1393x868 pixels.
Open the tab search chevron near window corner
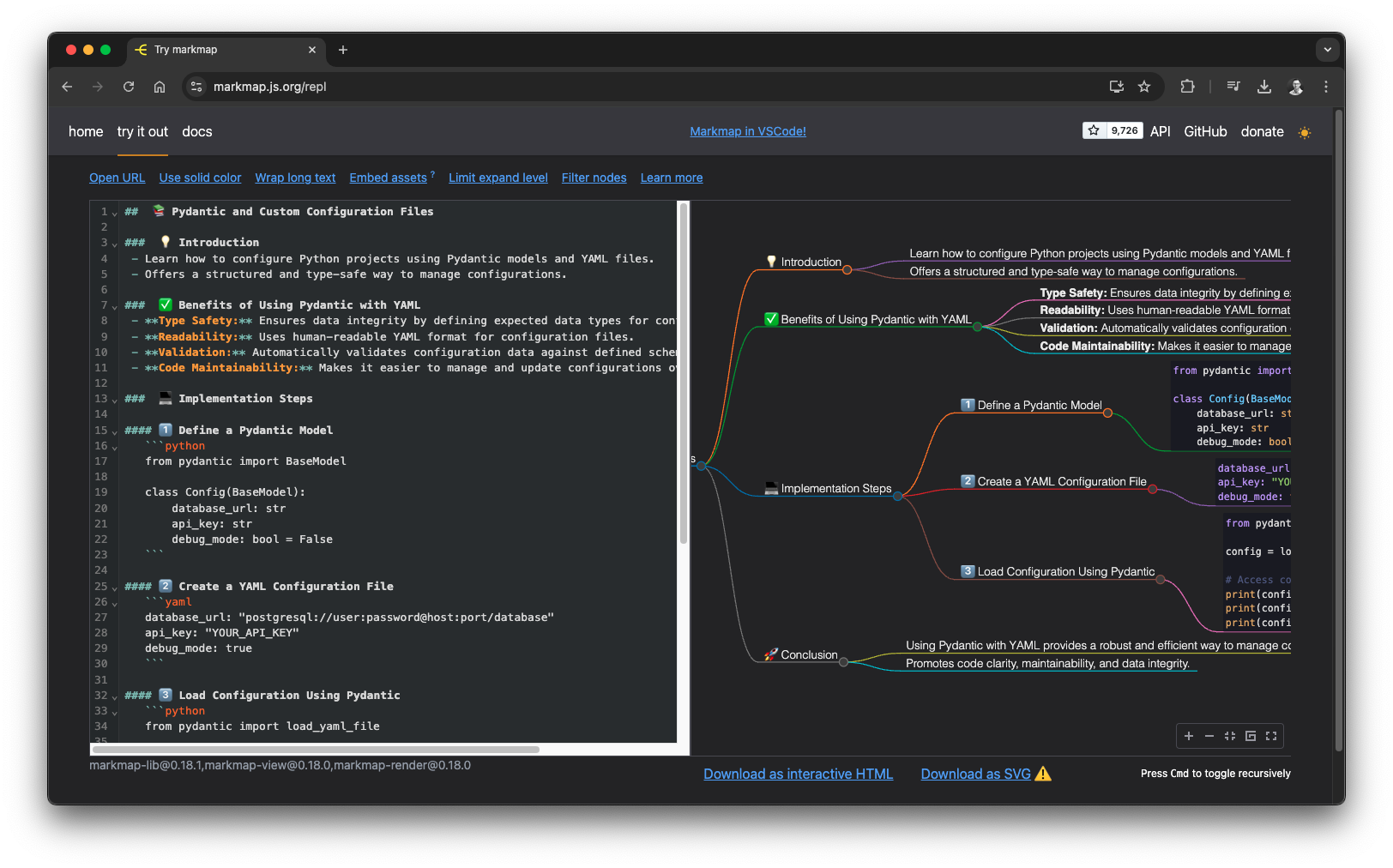tap(1327, 50)
